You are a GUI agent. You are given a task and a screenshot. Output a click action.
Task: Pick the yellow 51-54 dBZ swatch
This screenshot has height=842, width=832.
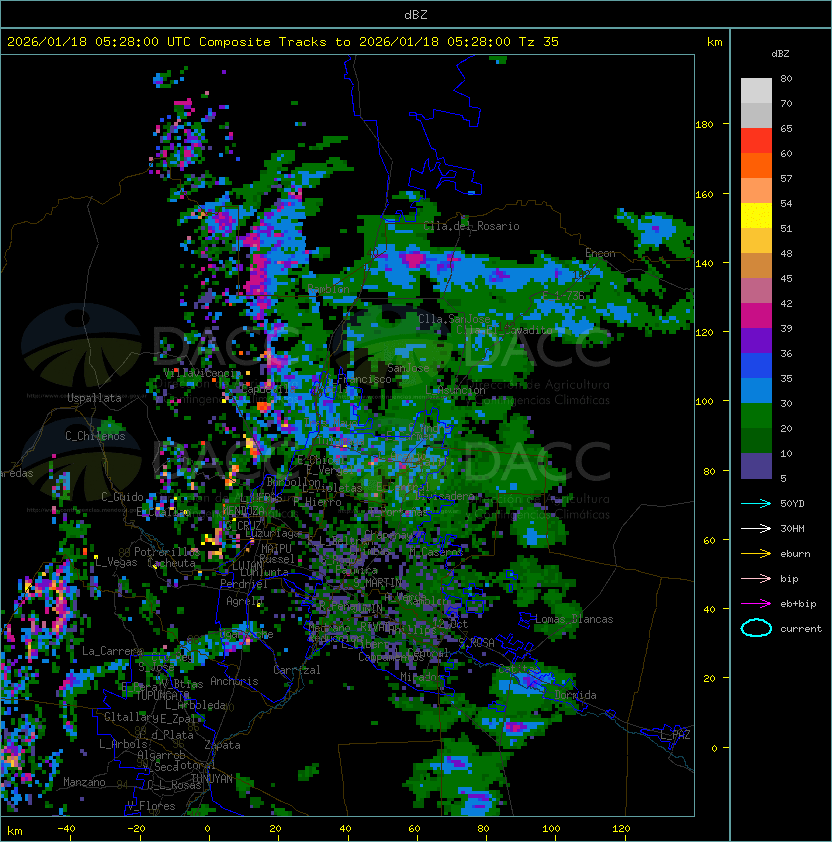pyautogui.click(x=756, y=216)
